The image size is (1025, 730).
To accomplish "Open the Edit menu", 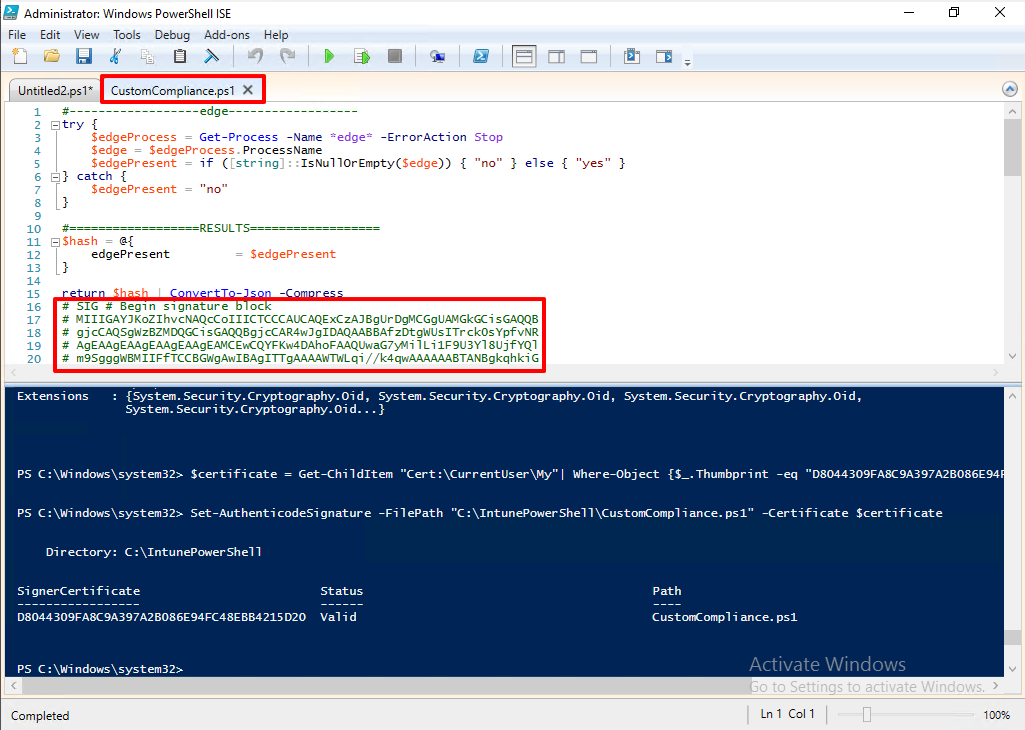I will [x=50, y=35].
